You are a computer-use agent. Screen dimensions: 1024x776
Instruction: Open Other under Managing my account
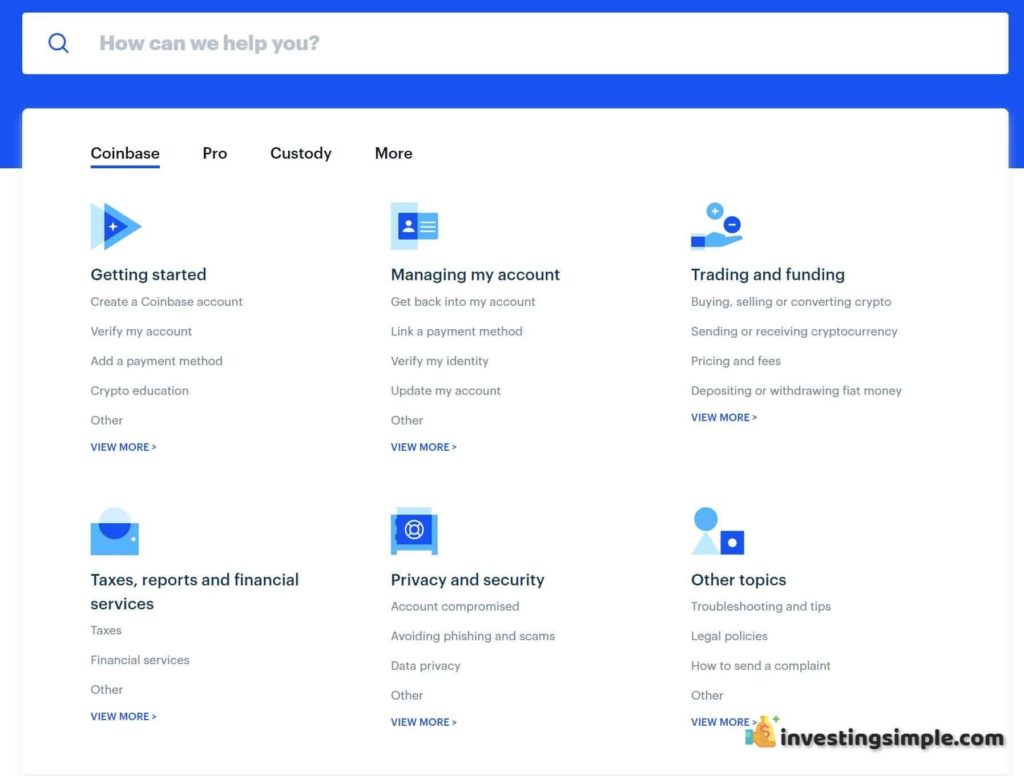click(407, 420)
